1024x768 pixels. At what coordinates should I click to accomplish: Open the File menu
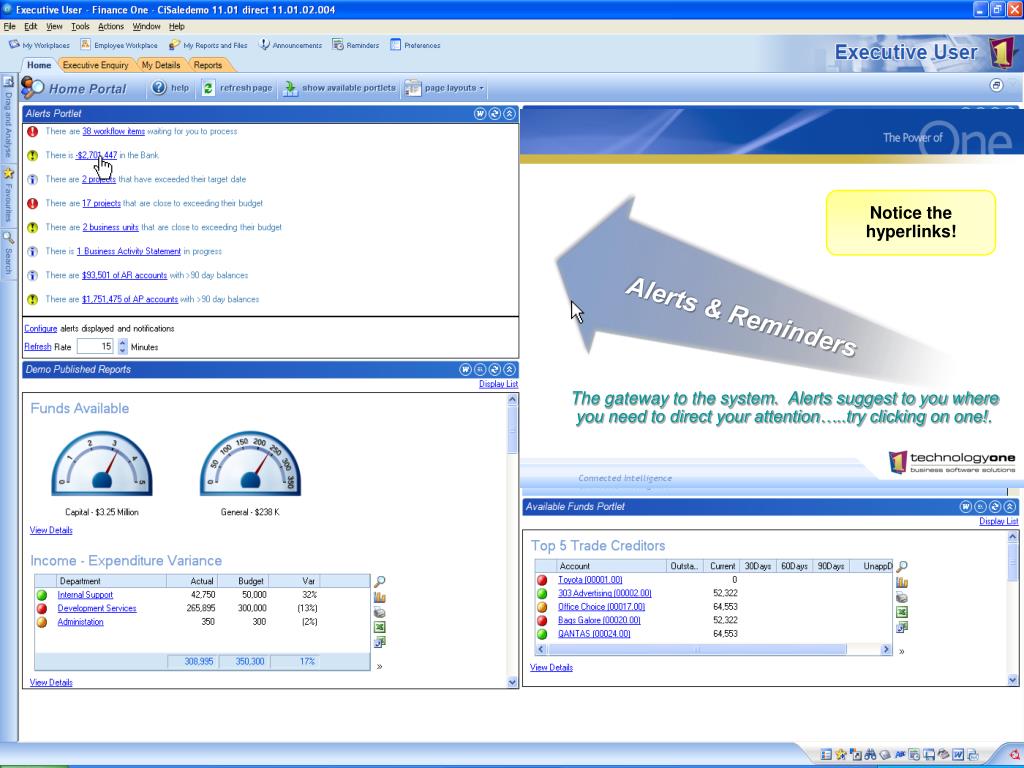[9, 26]
